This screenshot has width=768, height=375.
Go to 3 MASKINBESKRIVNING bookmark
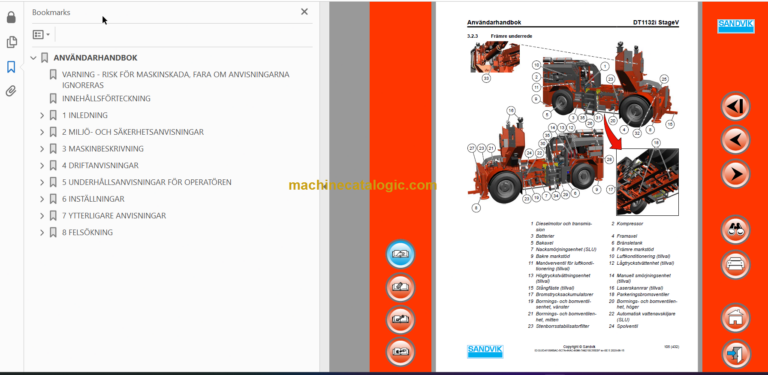[x=103, y=149]
